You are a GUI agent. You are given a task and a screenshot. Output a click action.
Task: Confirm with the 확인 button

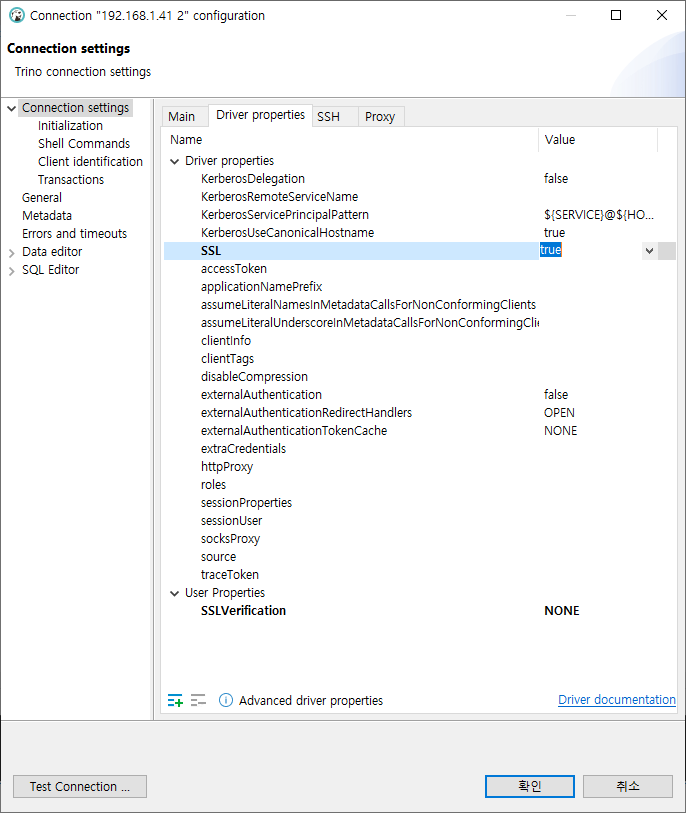529,787
